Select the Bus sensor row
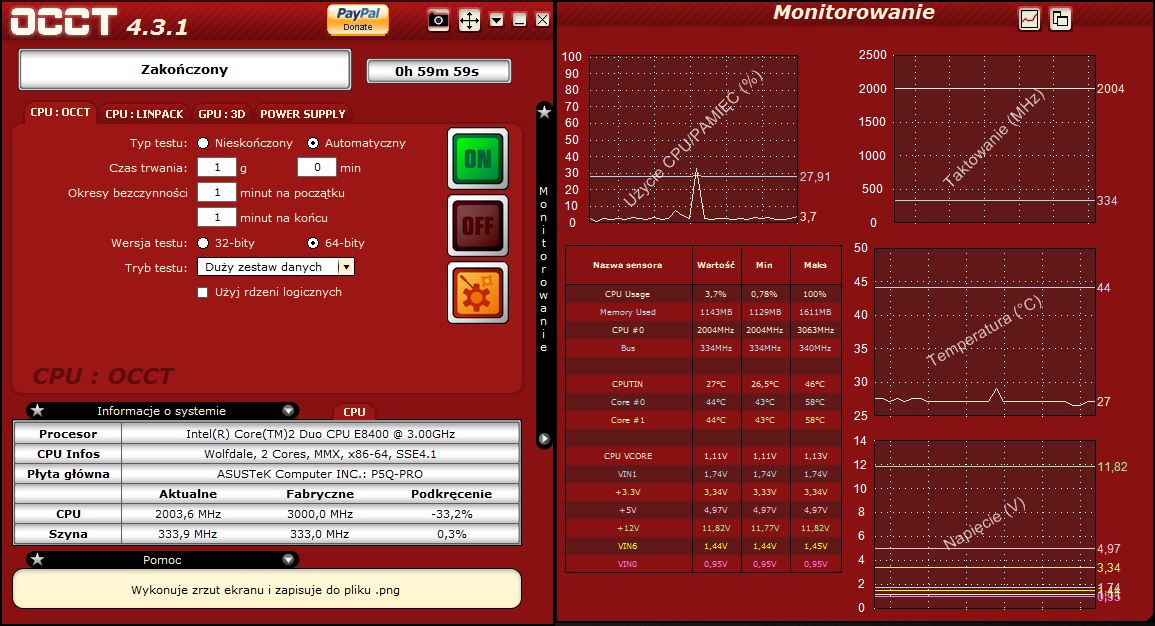Screen dimensions: 1155x626 click(703, 348)
